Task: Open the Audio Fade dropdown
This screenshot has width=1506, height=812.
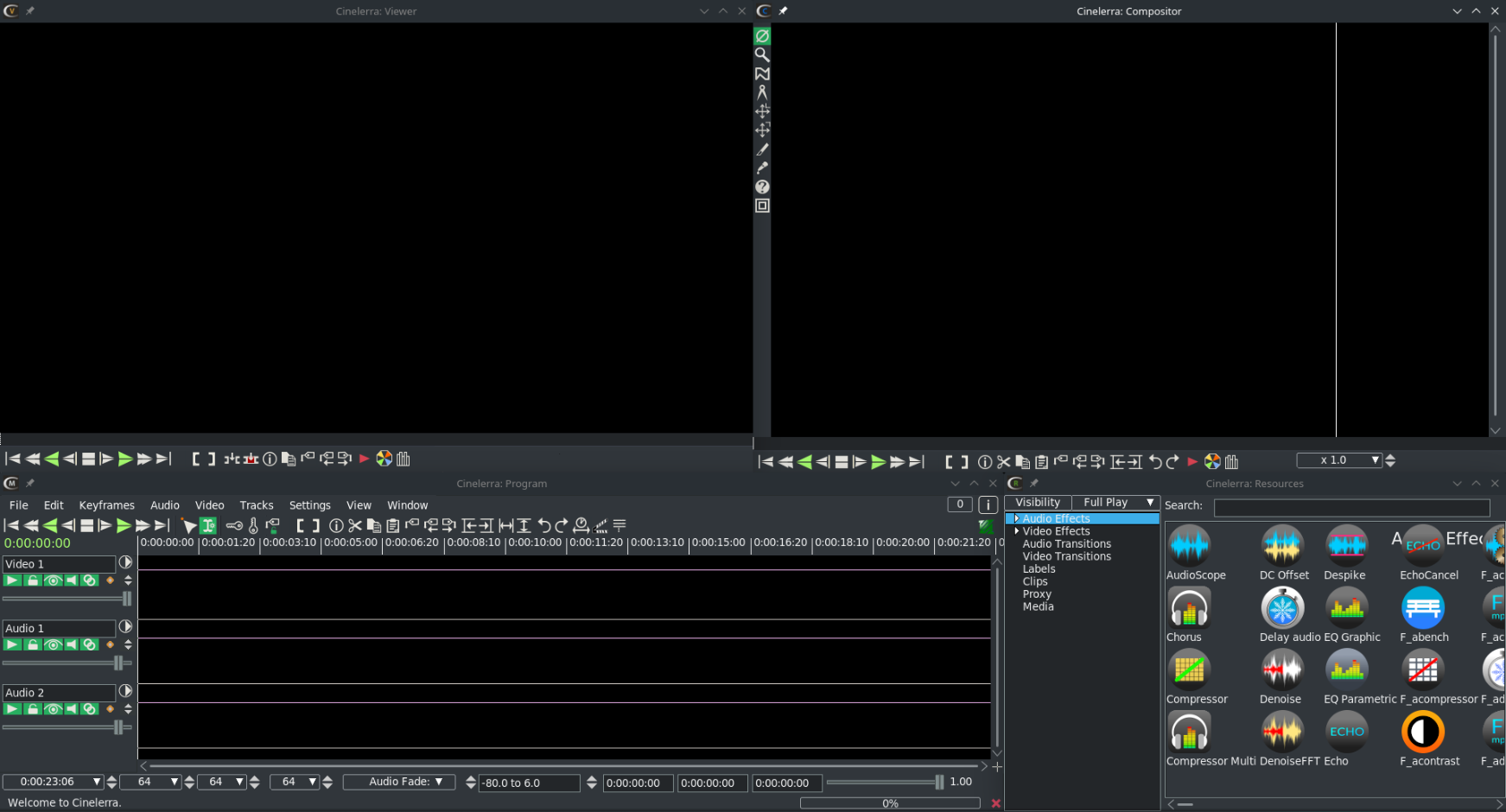Action: pos(399,782)
